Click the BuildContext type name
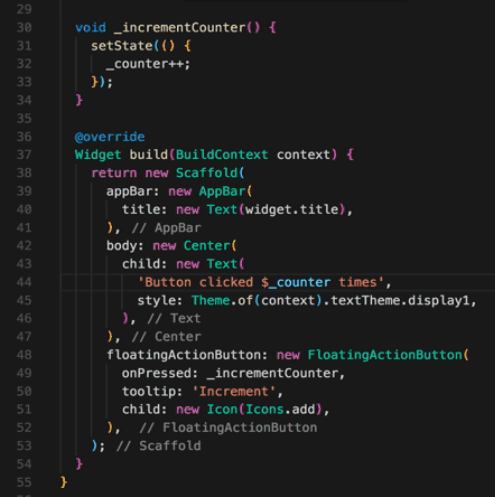Viewport: 495px width, 497px height. [x=222, y=155]
